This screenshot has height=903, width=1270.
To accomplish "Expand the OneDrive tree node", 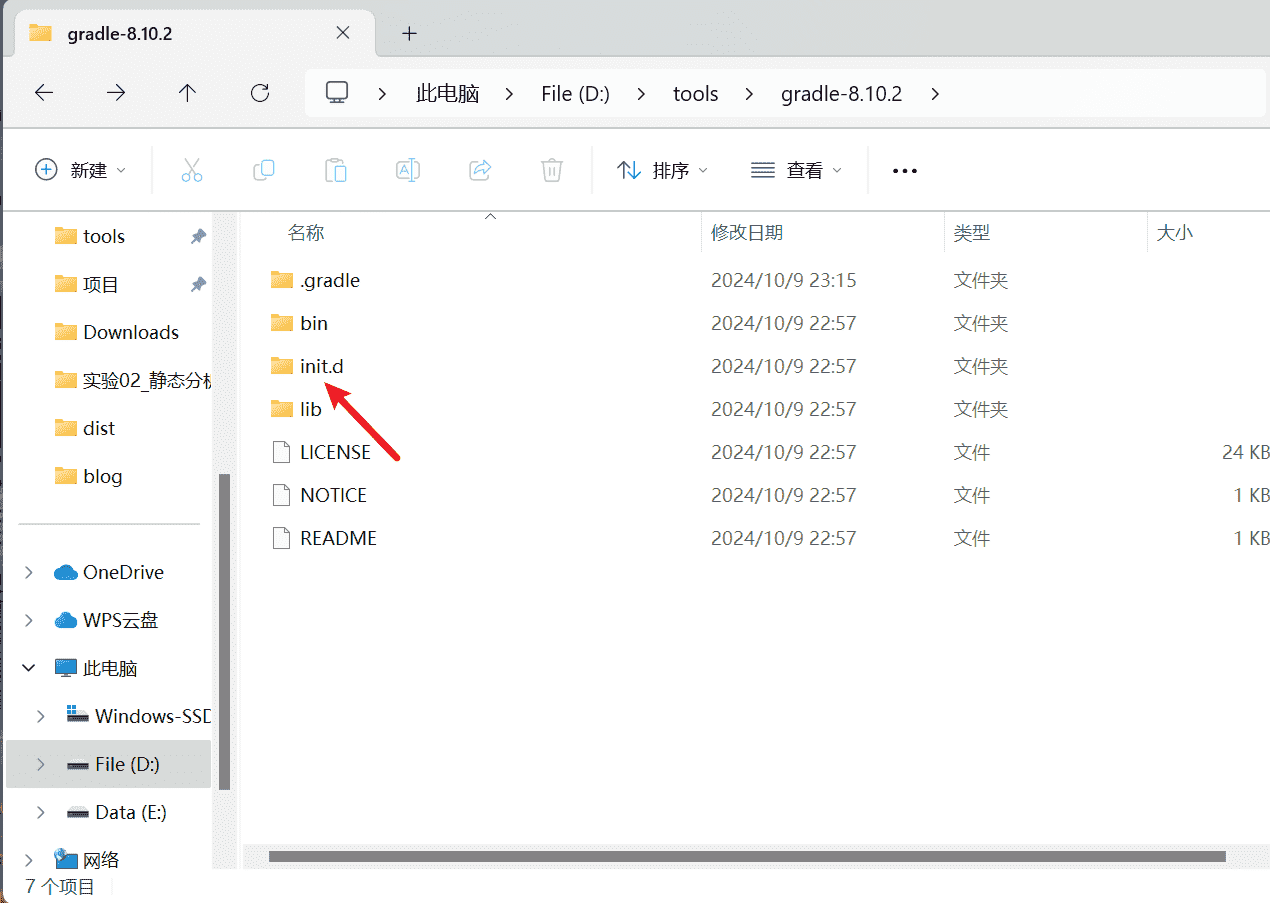I will tap(29, 572).
